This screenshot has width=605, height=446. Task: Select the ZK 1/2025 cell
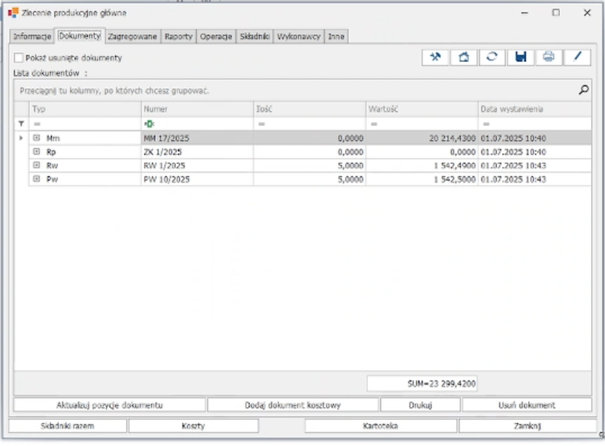(x=197, y=152)
